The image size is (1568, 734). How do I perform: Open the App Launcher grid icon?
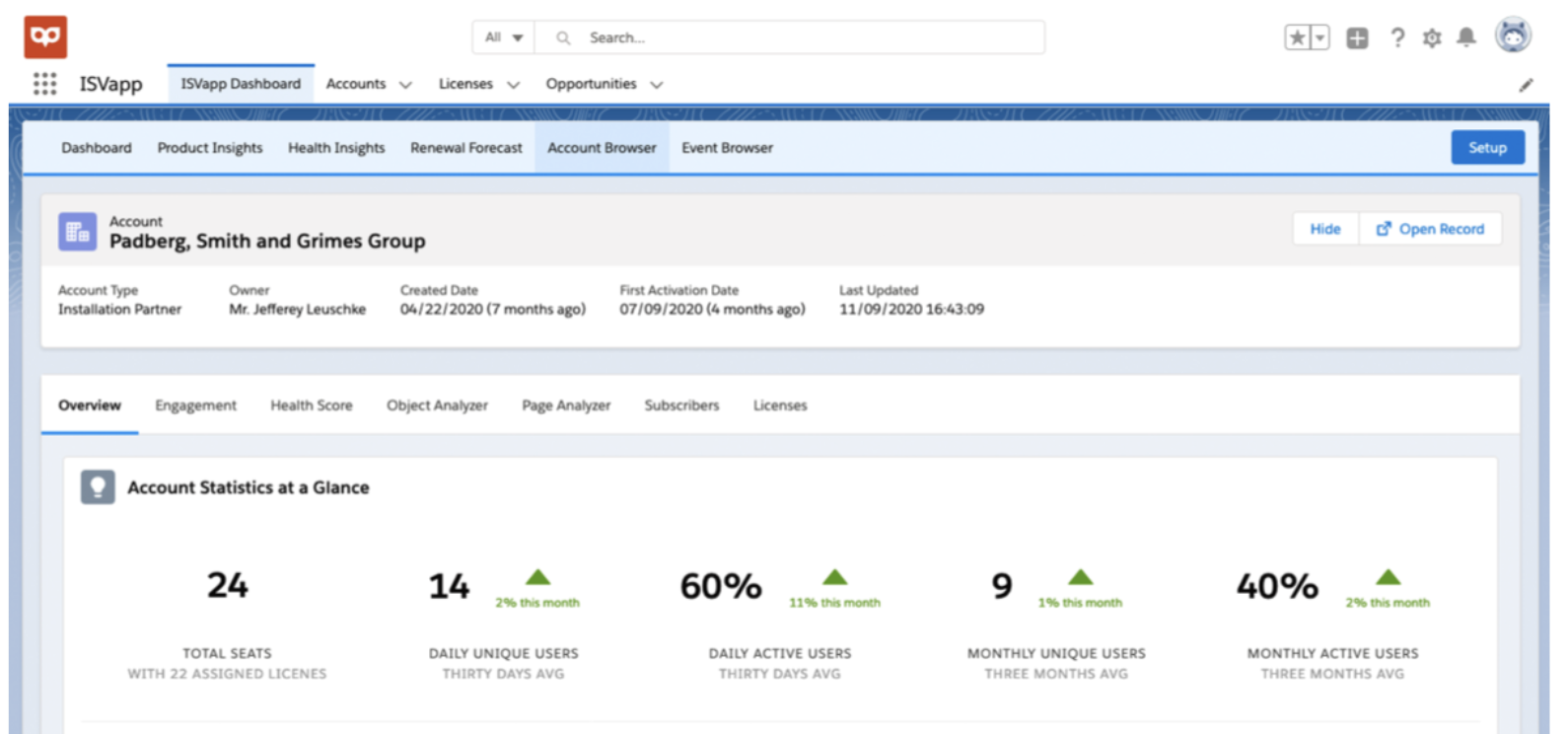(x=44, y=84)
